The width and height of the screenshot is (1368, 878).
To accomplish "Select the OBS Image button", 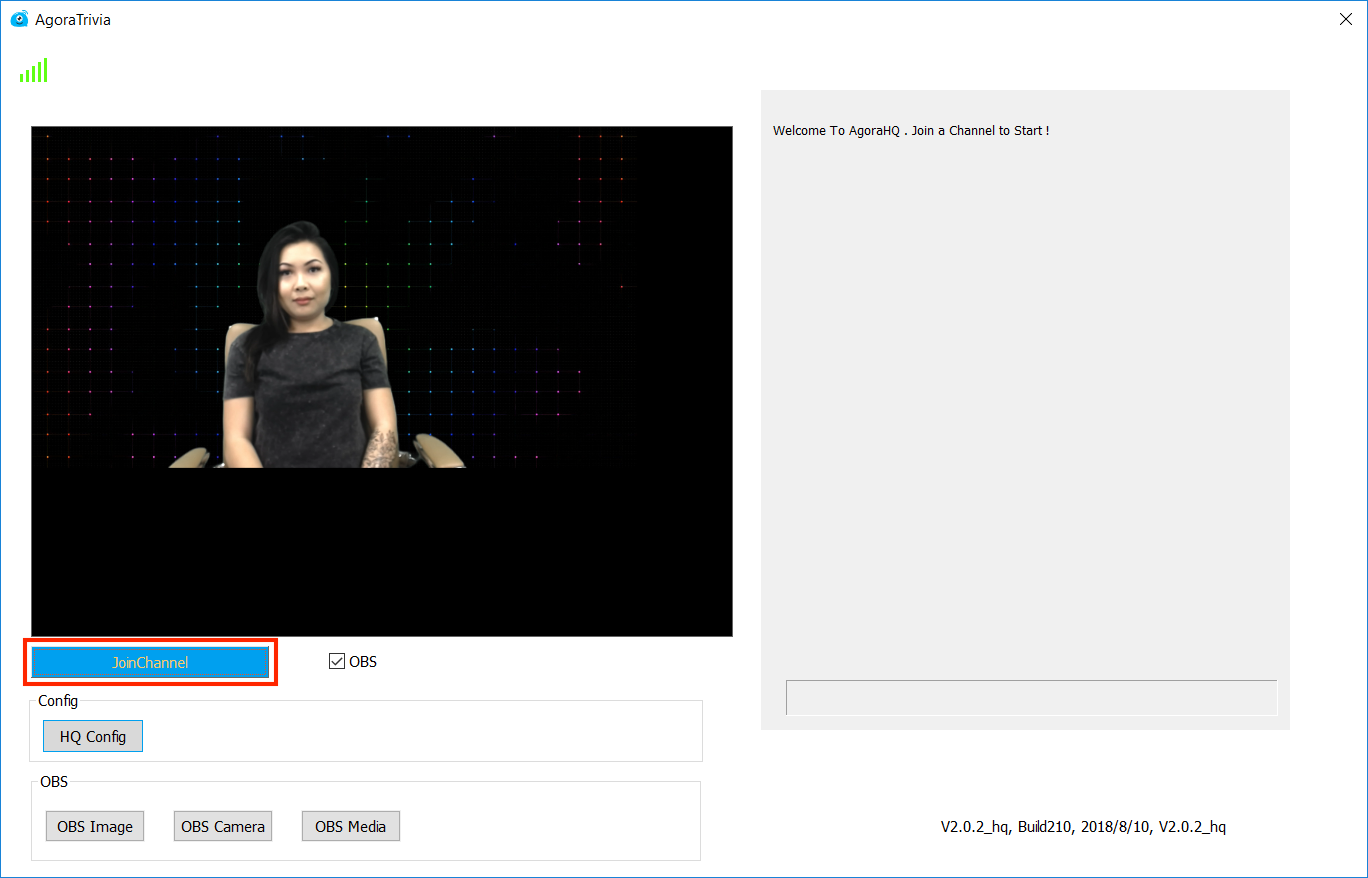I will point(95,826).
